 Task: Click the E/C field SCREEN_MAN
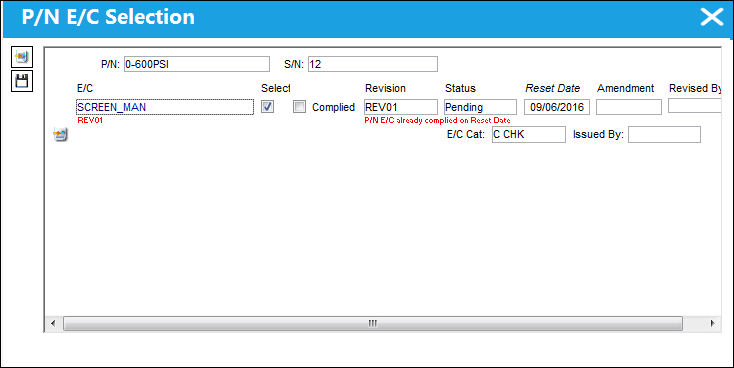[x=165, y=107]
